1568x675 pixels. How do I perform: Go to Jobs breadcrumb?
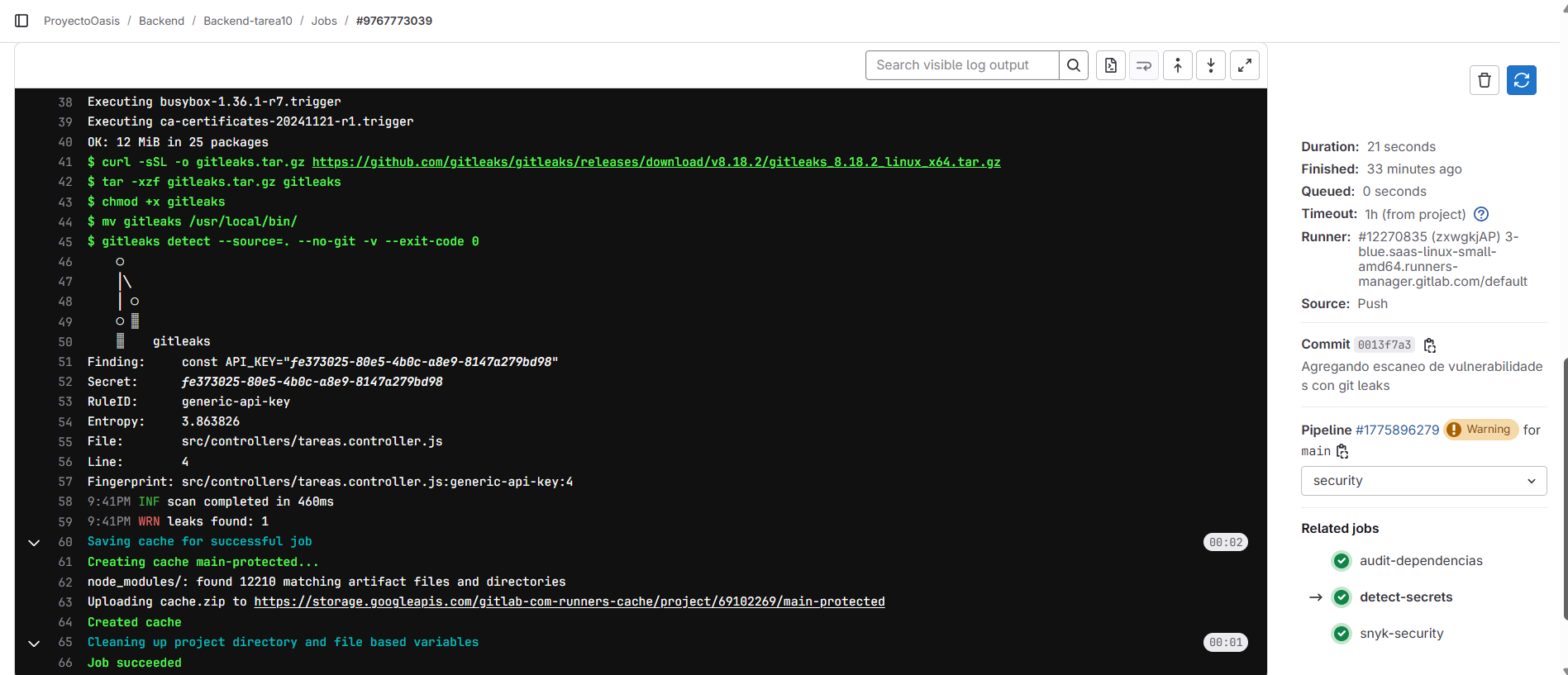coord(324,21)
